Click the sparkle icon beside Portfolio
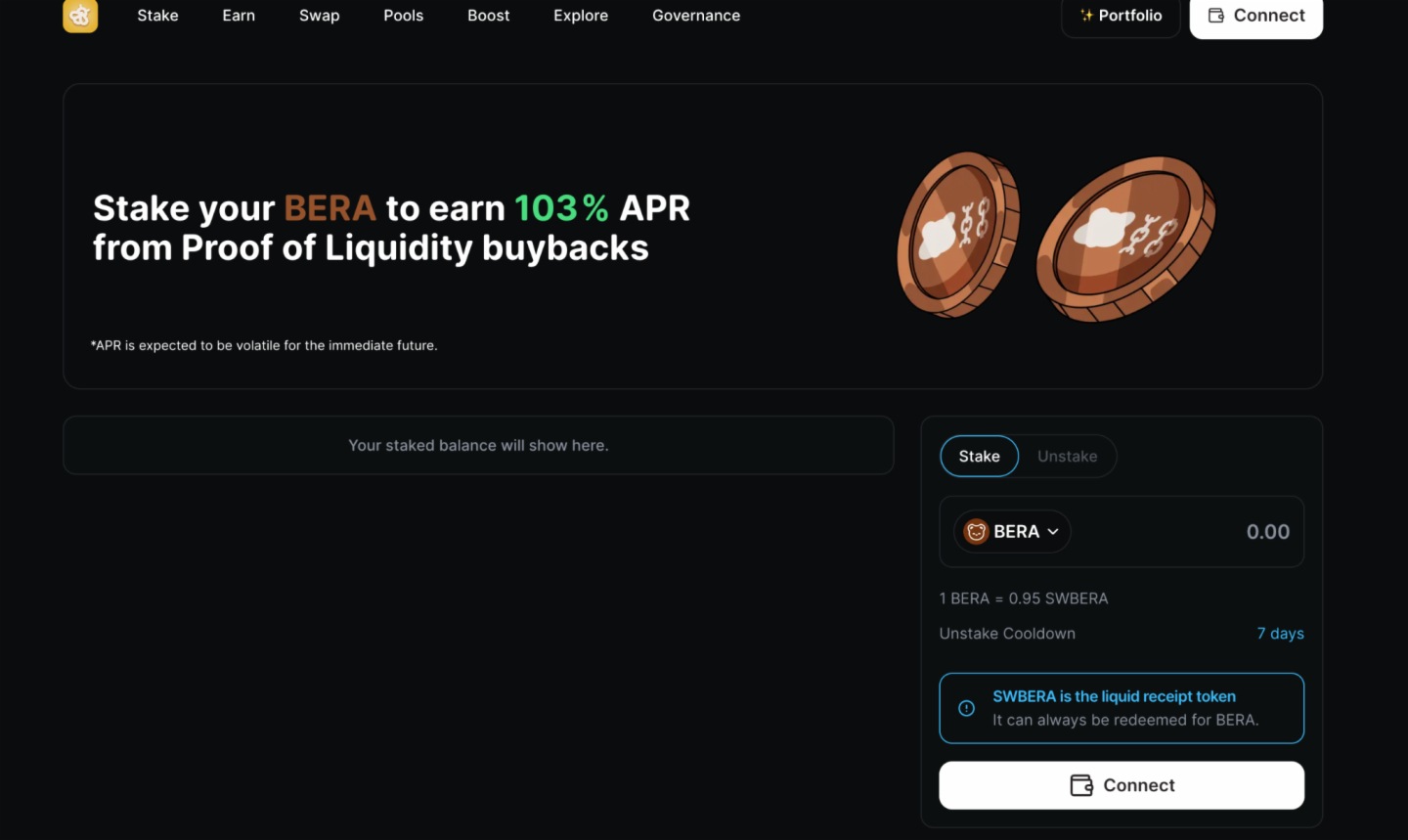The width and height of the screenshot is (1408, 840). pyautogui.click(x=1086, y=16)
